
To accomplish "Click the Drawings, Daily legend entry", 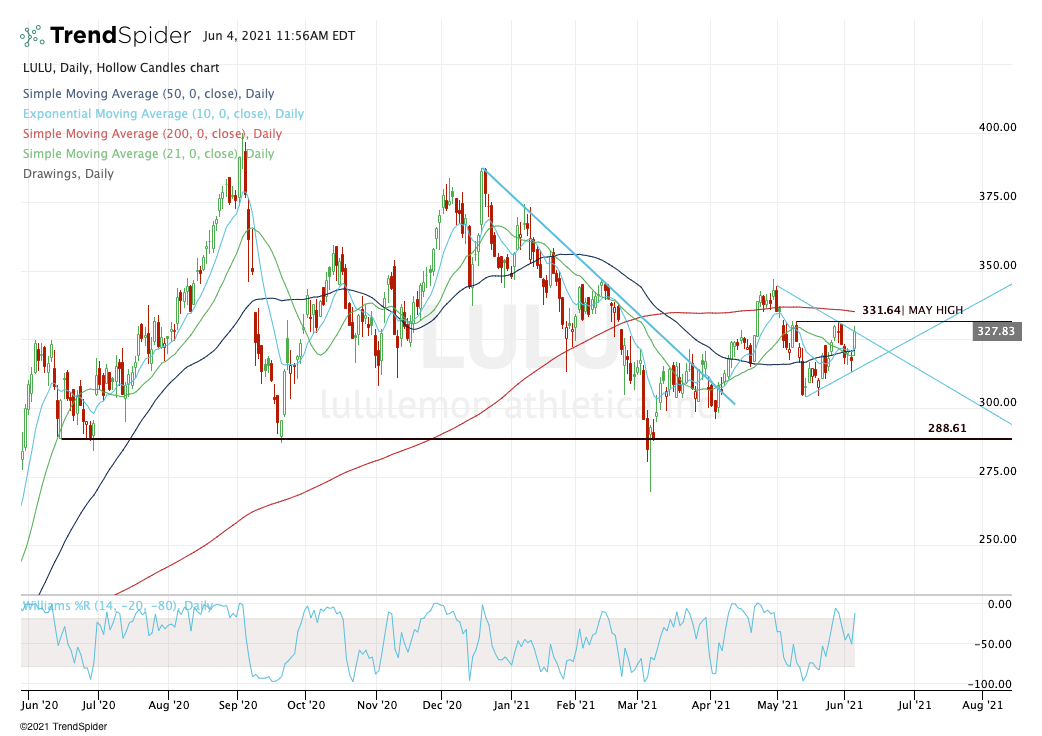I will click(x=68, y=173).
